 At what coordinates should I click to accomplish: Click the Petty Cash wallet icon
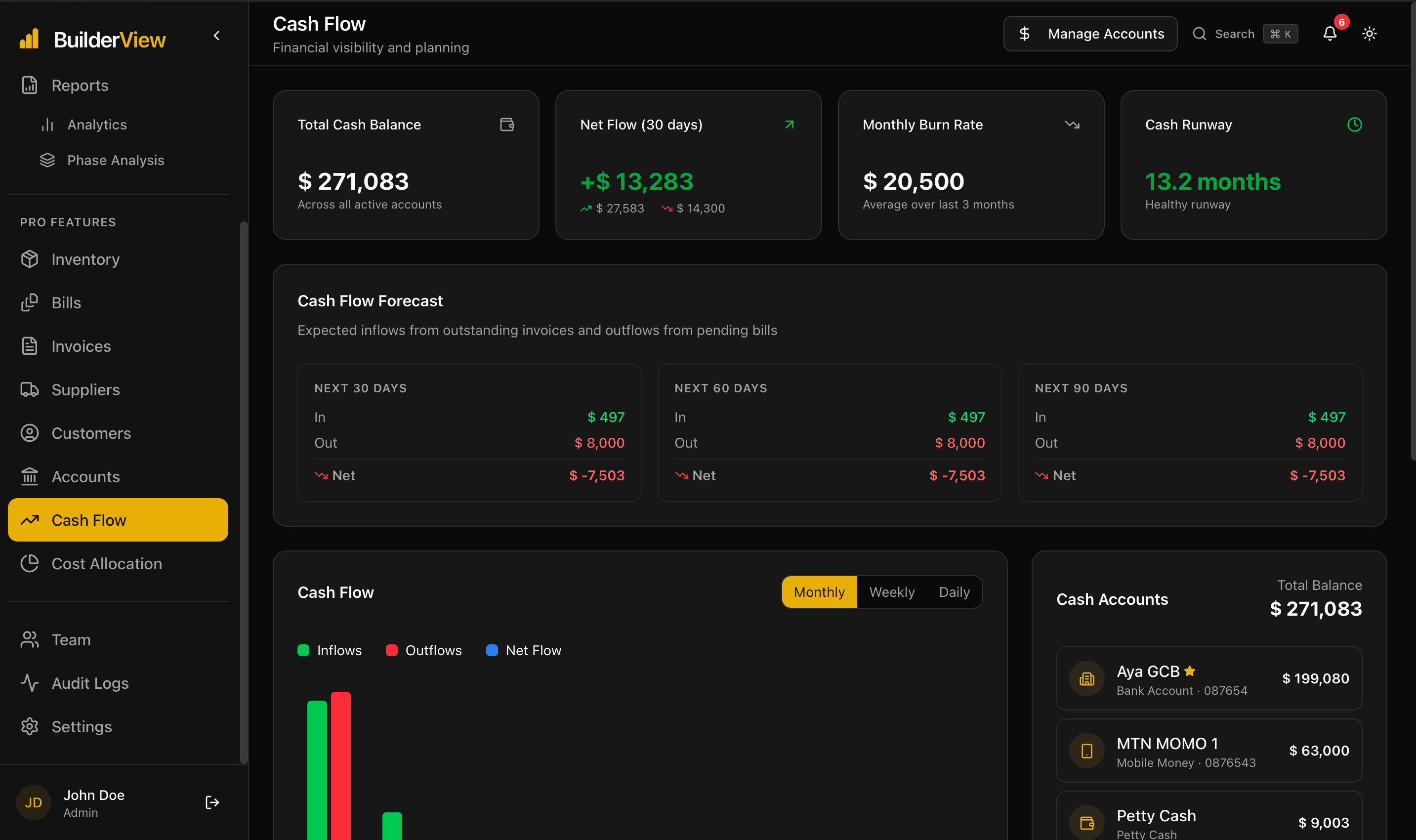coord(1086,822)
